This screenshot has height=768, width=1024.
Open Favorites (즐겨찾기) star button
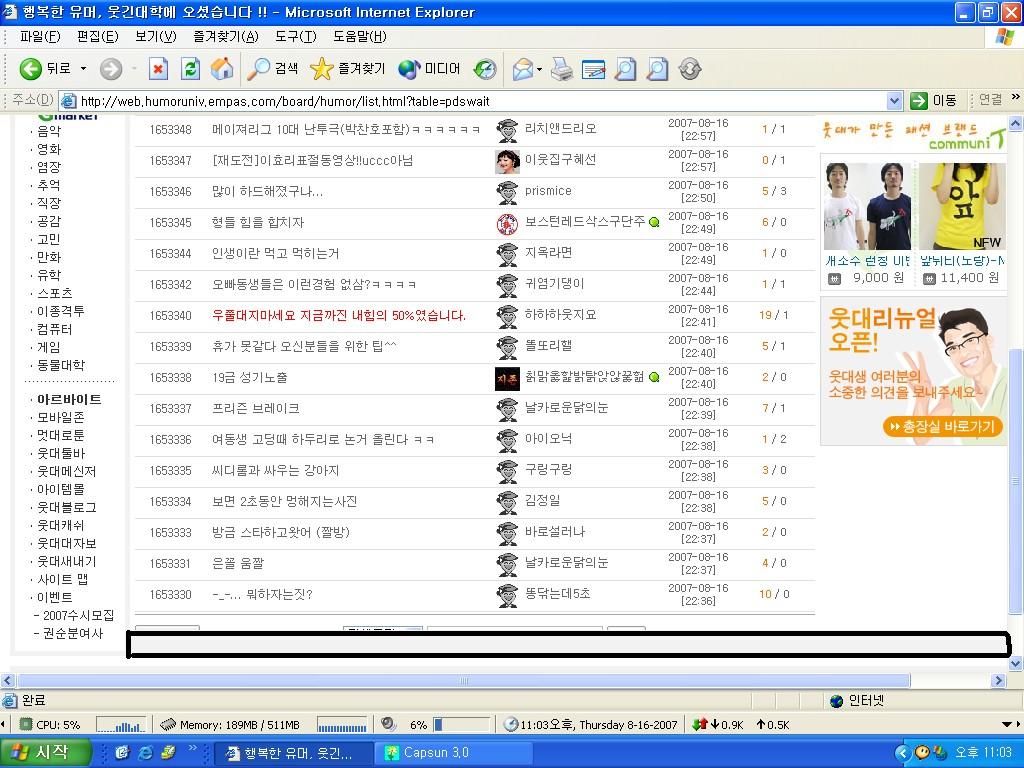[x=347, y=69]
